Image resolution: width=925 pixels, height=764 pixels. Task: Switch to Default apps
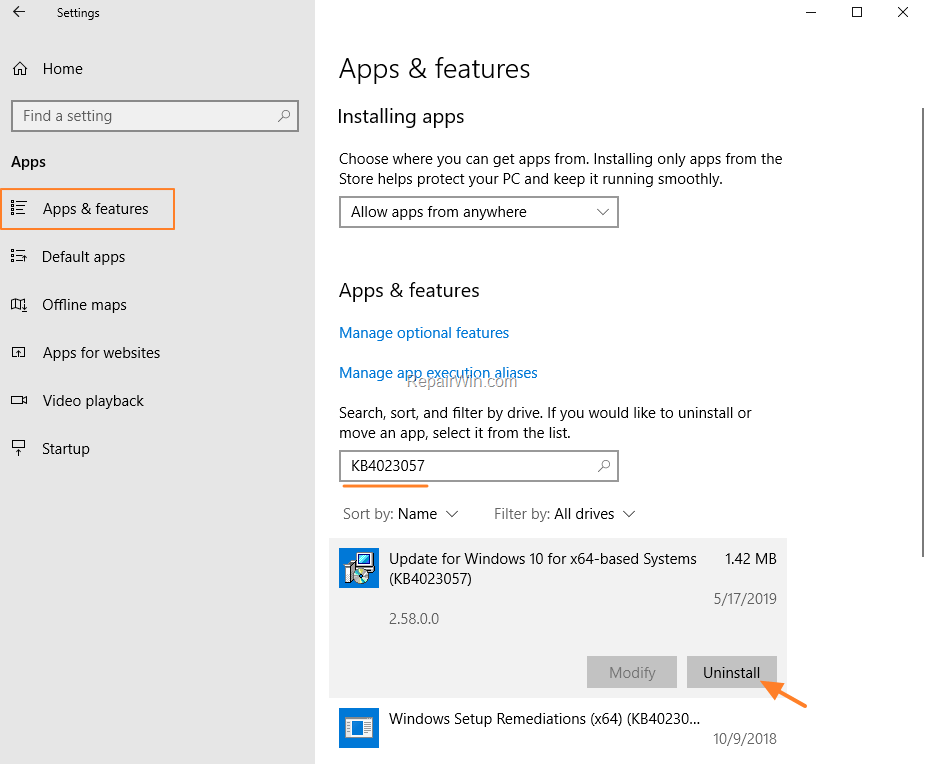83,257
